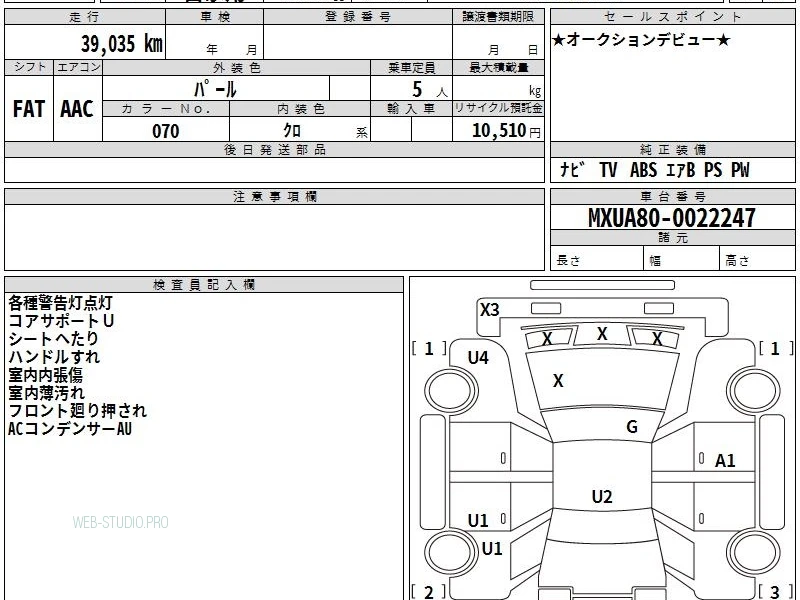Click the G mark on the windshield
800x600 pixels.
point(632,427)
